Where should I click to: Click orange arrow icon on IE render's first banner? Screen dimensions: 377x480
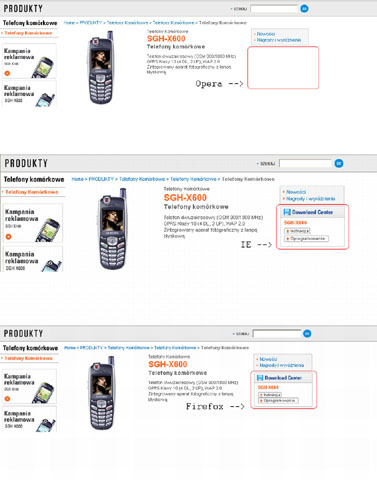(x=8, y=236)
